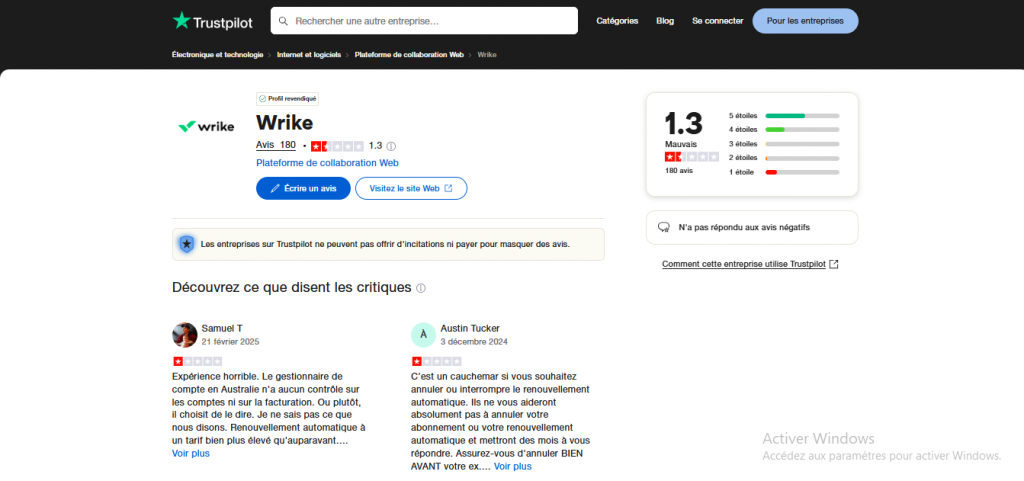
Task: Click the search magnifier icon
Action: click(283, 21)
